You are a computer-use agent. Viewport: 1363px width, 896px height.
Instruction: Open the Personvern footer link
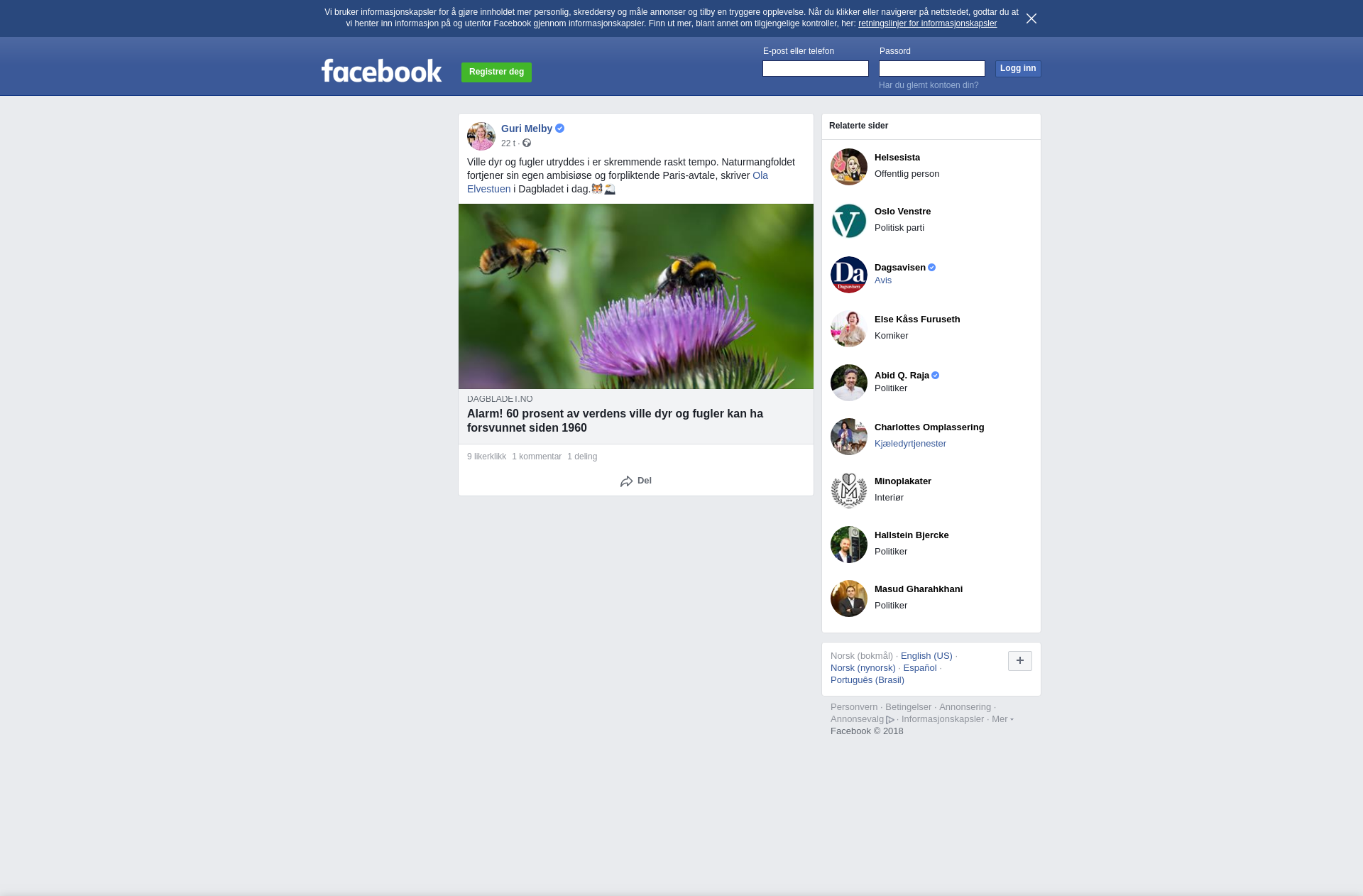[854, 707]
